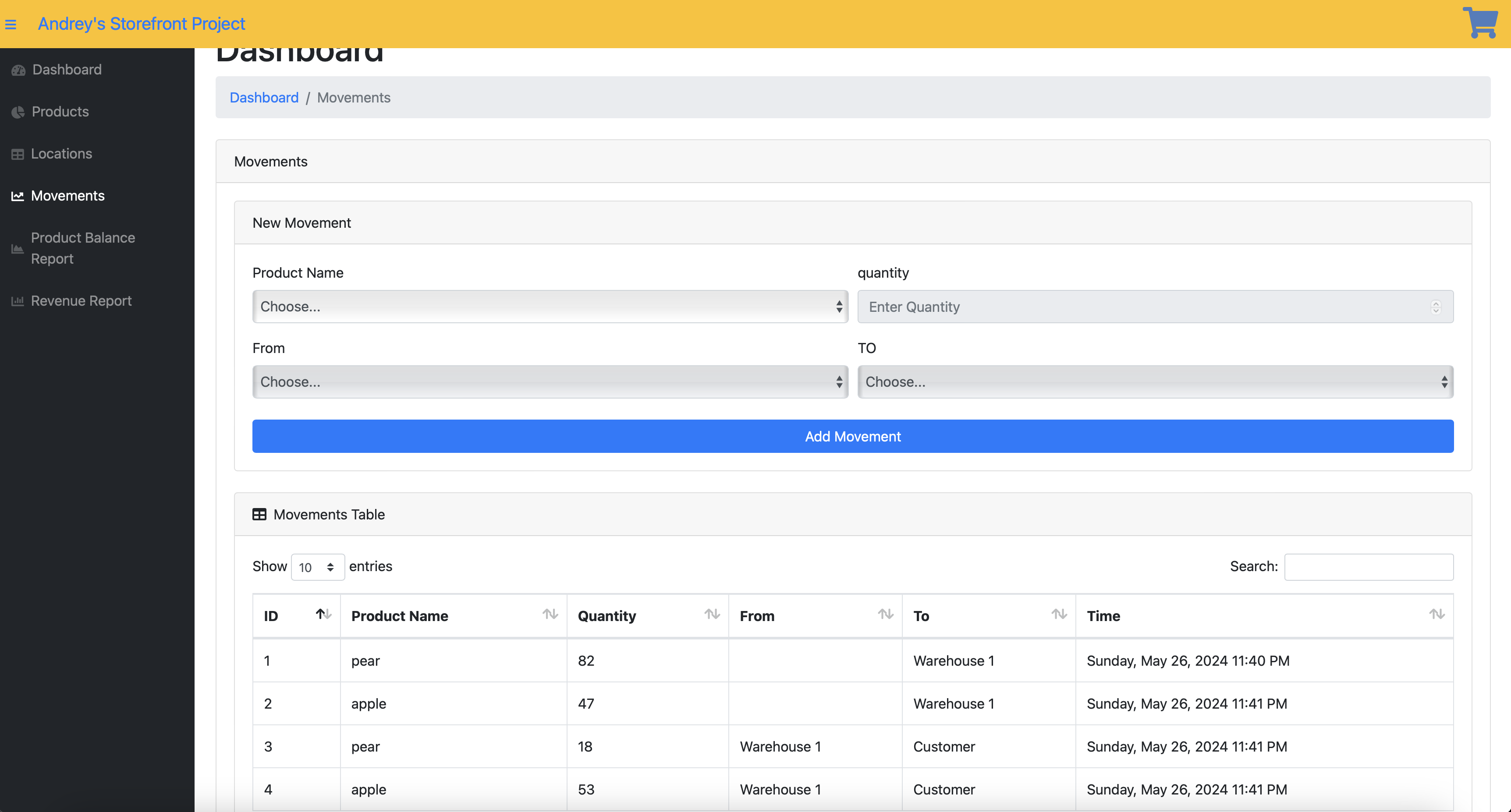Image resolution: width=1511 pixels, height=812 pixels.
Task: Toggle sort on the Quantity column
Action: (712, 614)
